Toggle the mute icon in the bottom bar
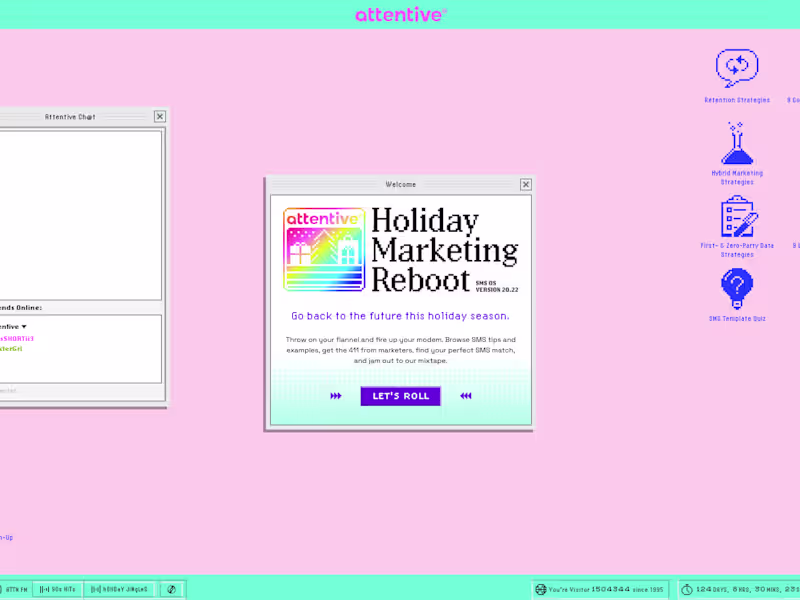This screenshot has height=600, width=800. click(172, 589)
